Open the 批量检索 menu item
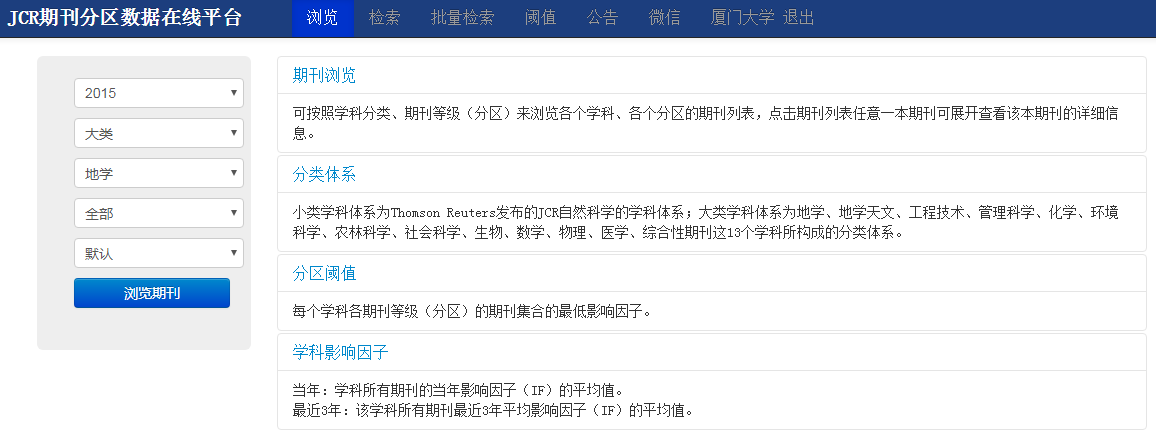 tap(462, 18)
